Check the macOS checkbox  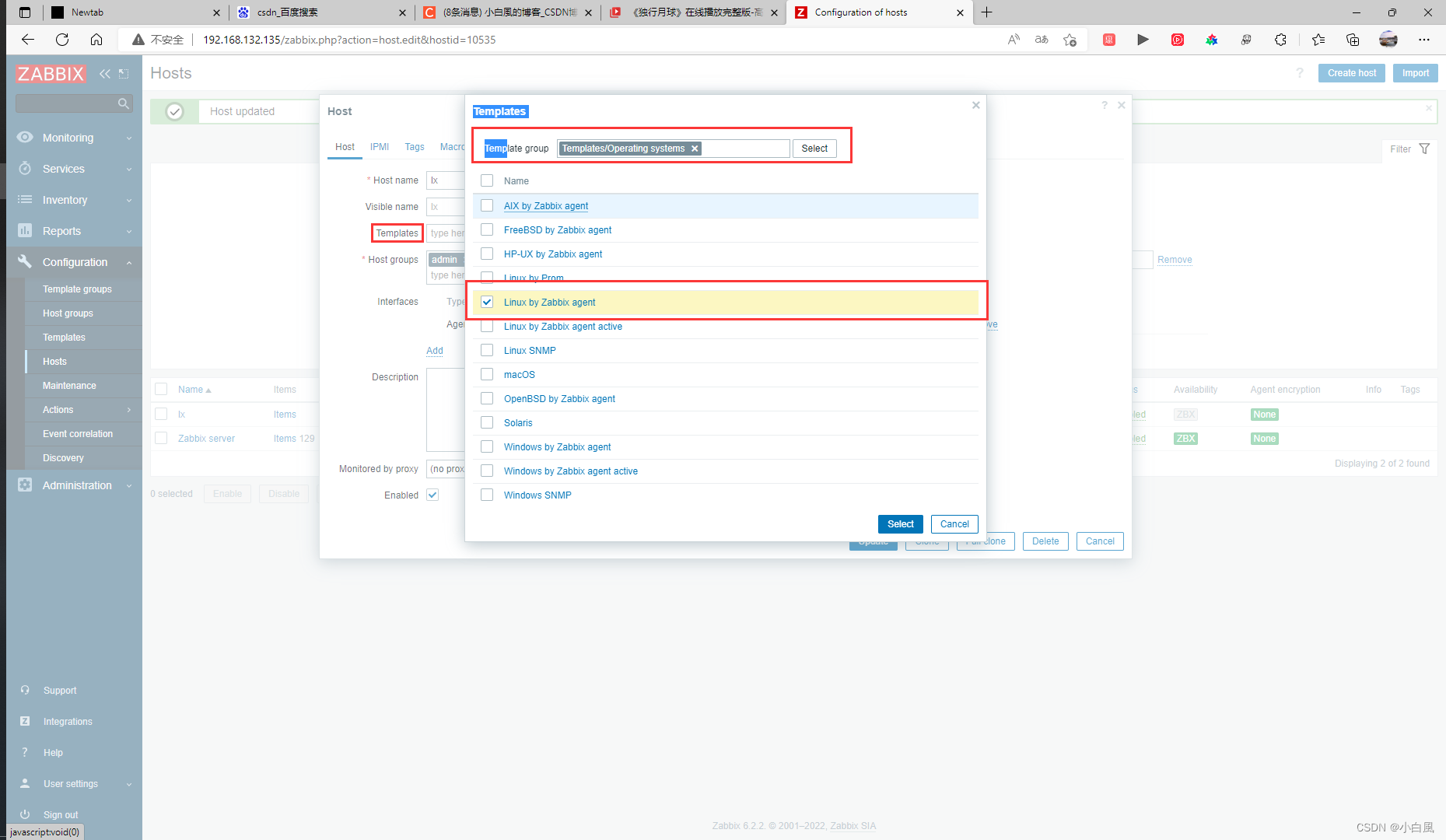pyautogui.click(x=487, y=374)
